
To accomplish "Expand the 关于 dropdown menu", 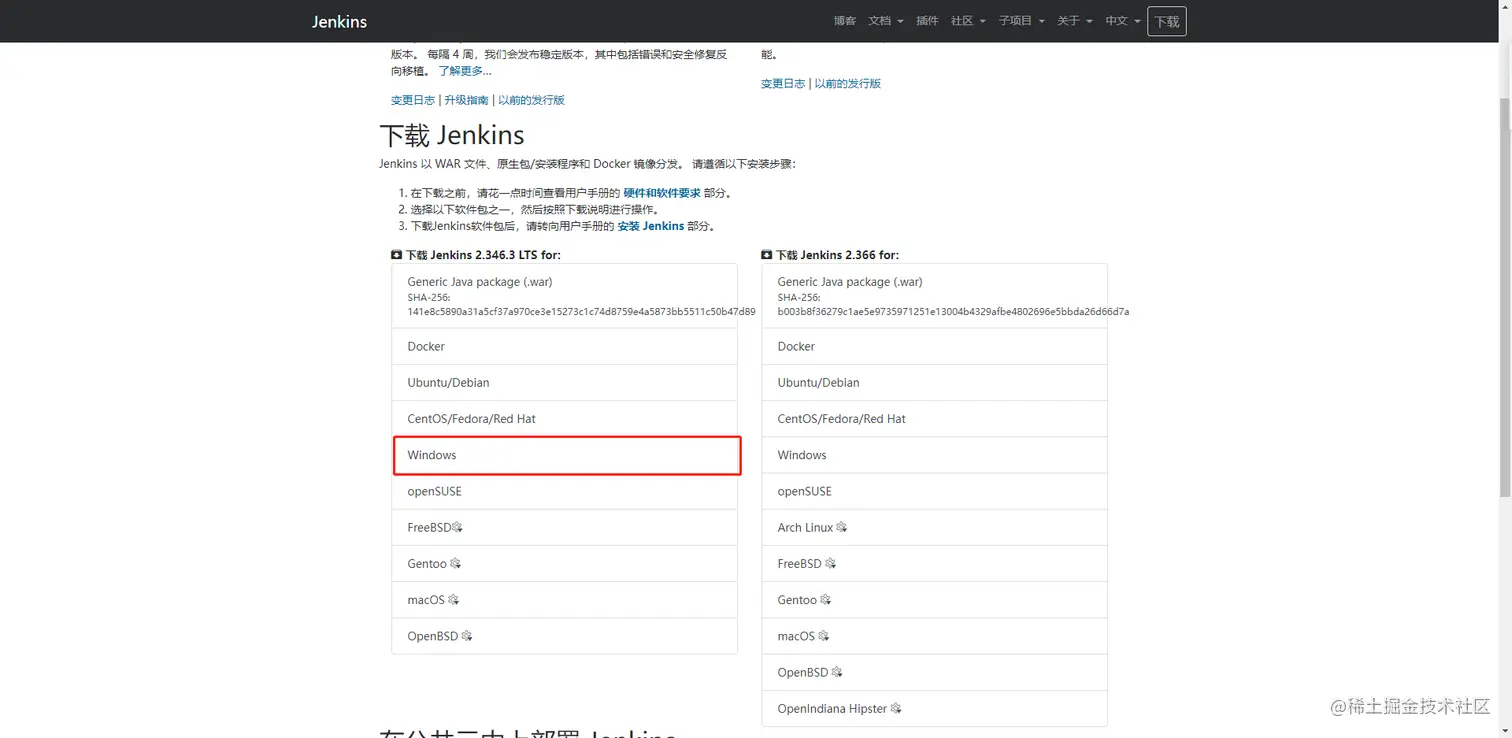I will 1075,21.
